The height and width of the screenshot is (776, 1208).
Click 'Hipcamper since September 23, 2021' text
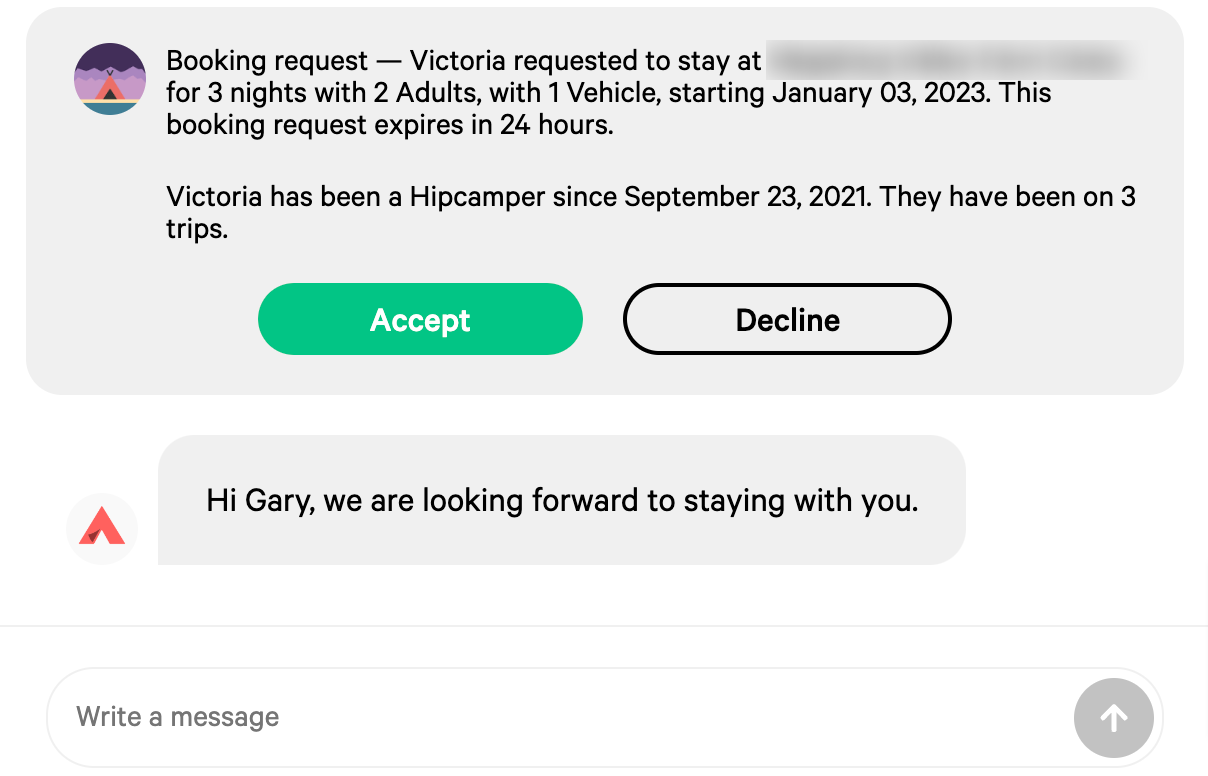[x=640, y=196]
